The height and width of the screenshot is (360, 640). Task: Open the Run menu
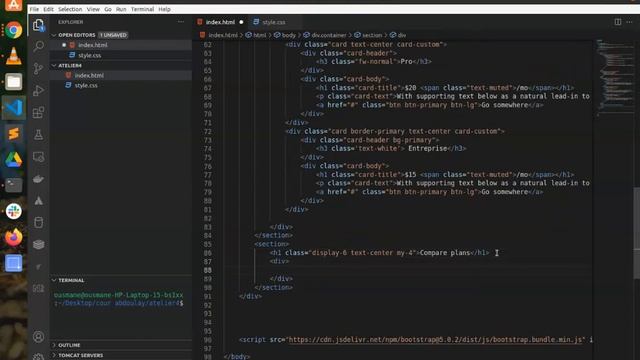(121, 9)
